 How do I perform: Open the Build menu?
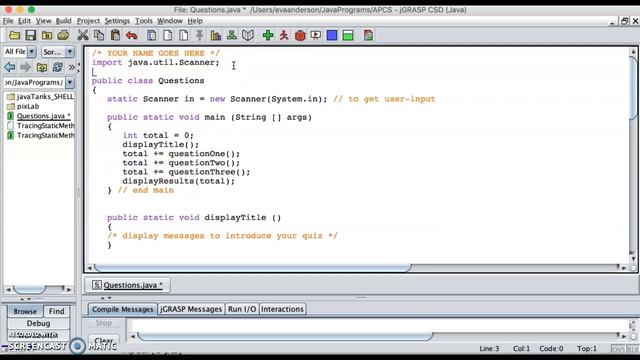click(x=63, y=21)
